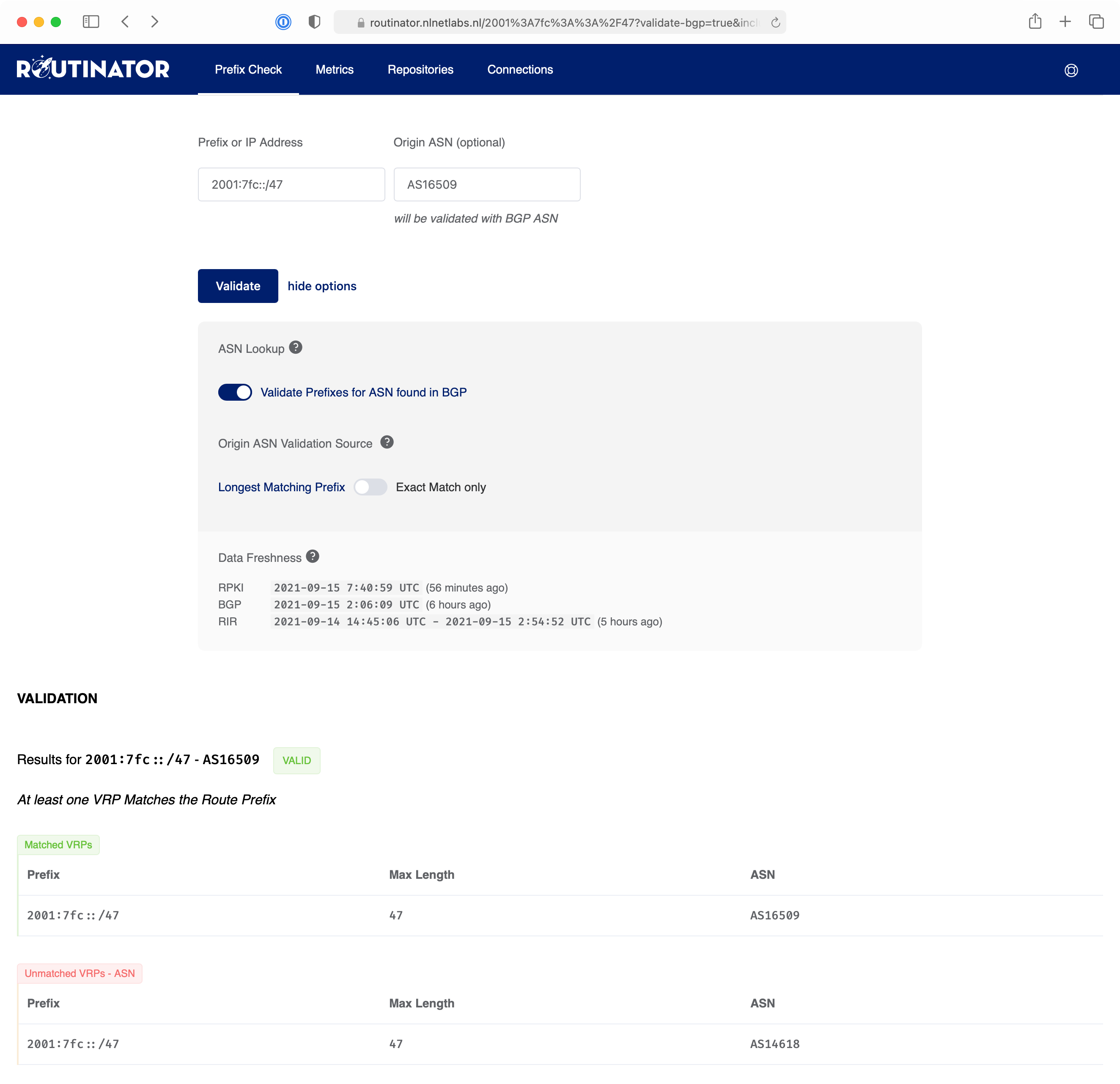Click the RIR timestamp range

pyautogui.click(x=432, y=622)
